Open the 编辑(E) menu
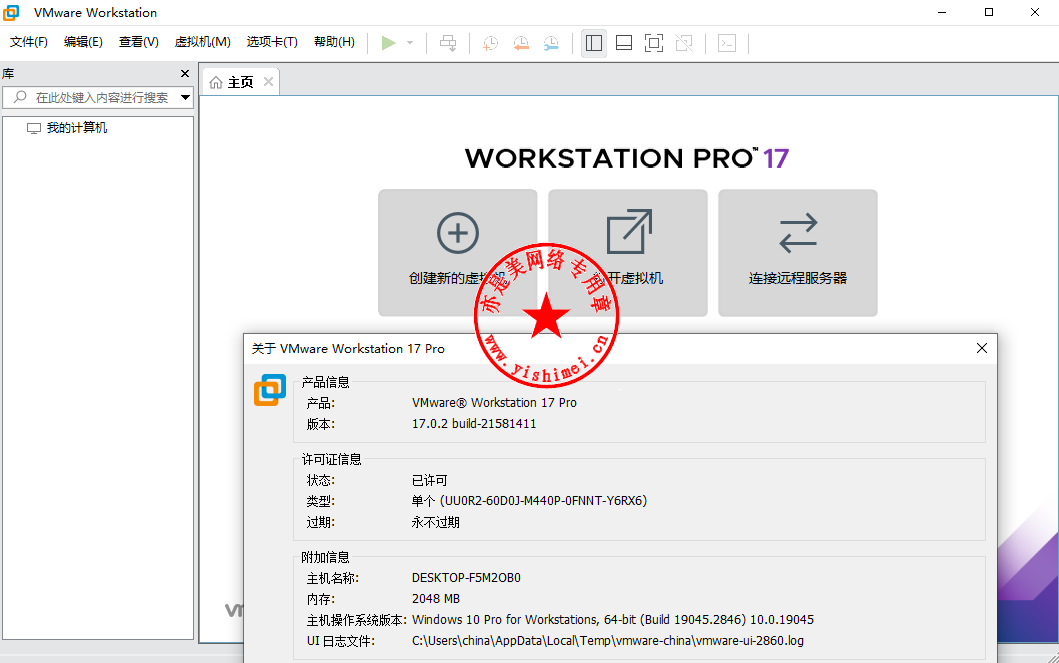Screen dimensions: 1059x663 [83, 43]
